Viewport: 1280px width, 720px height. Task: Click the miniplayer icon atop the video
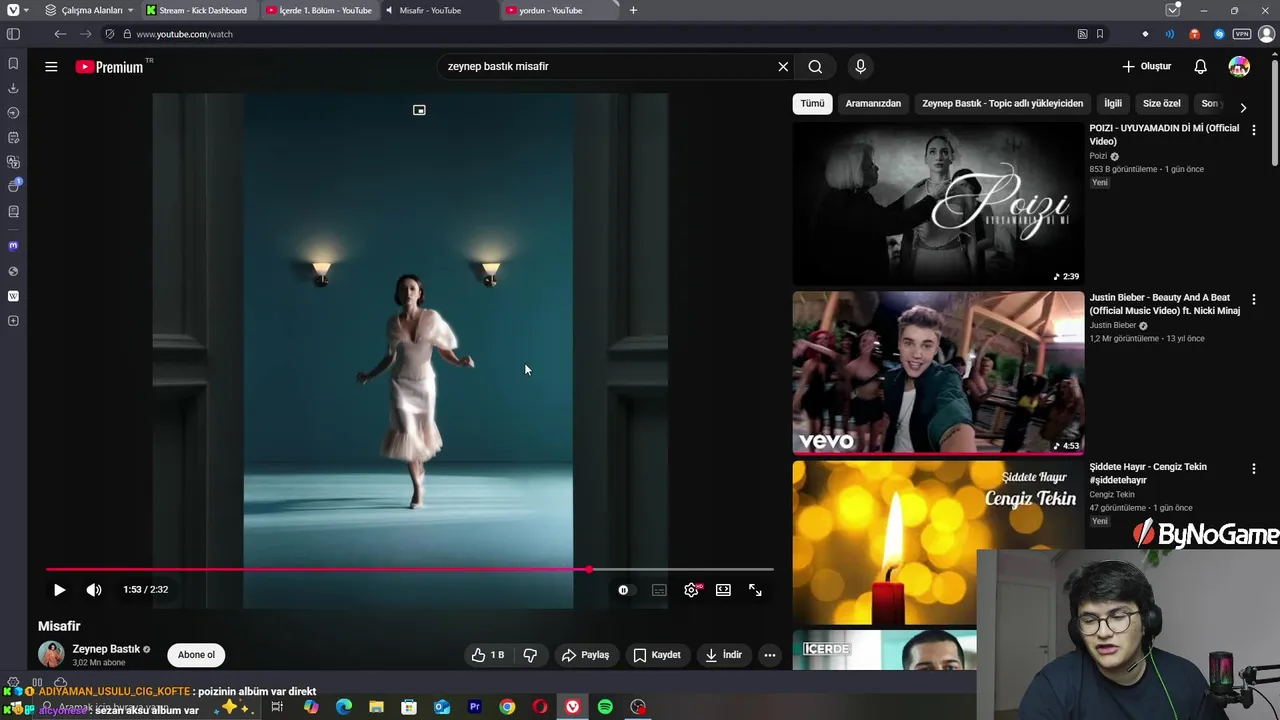tap(419, 110)
